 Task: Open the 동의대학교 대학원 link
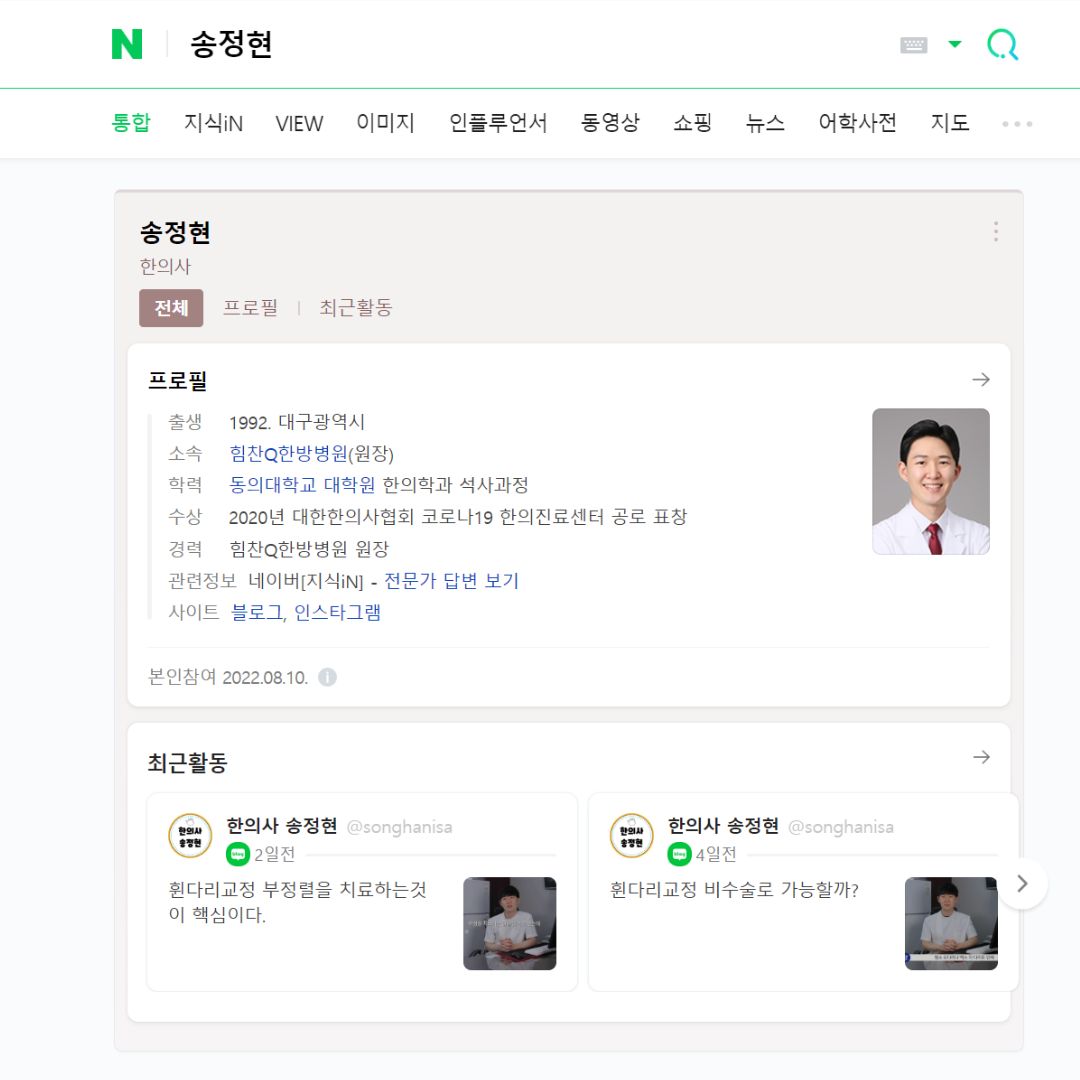pyautogui.click(x=302, y=485)
